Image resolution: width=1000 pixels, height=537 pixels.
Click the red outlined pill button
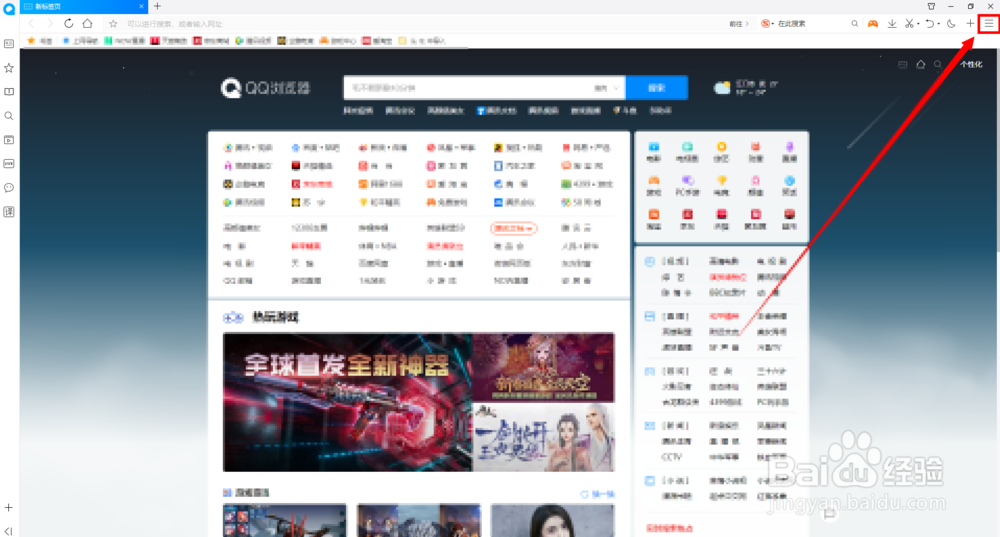[513, 228]
